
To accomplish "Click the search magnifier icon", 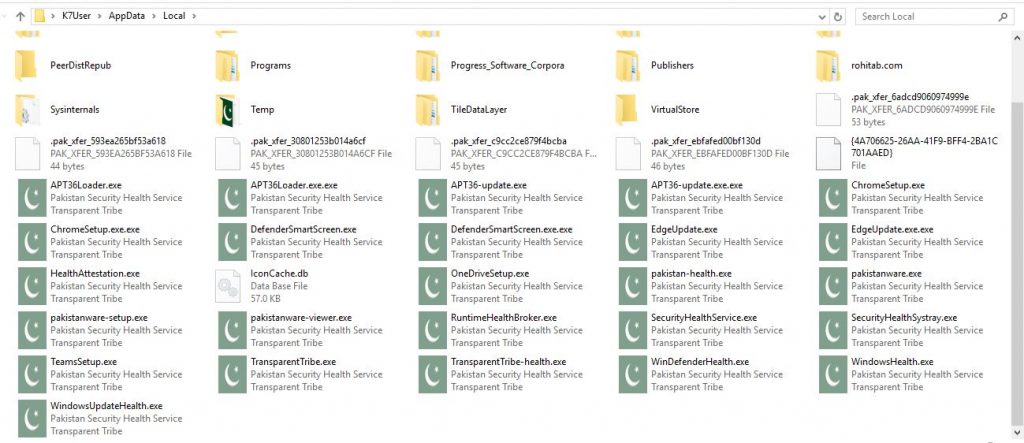I will pos(1003,16).
